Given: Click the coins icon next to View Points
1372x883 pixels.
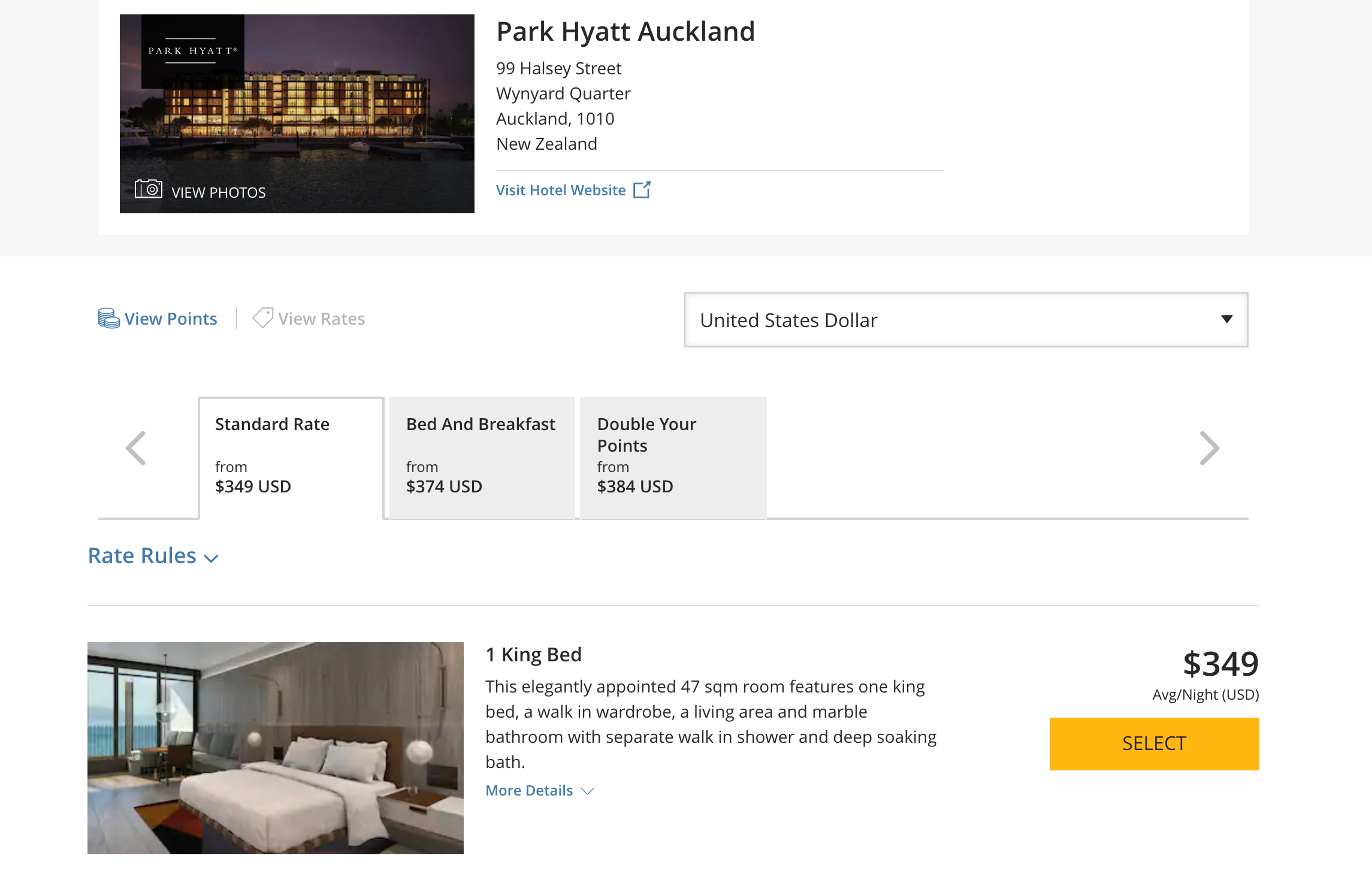Looking at the screenshot, I should click(x=108, y=318).
